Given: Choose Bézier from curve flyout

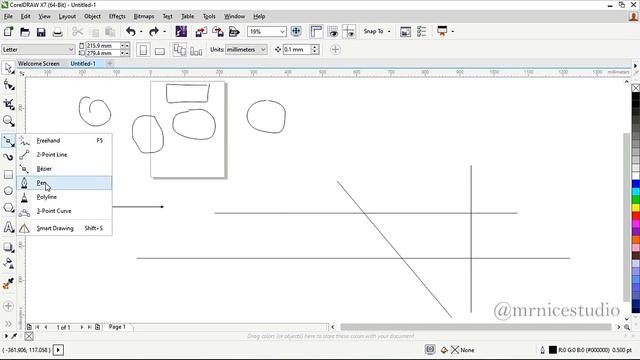Looking at the screenshot, I should tap(64, 169).
